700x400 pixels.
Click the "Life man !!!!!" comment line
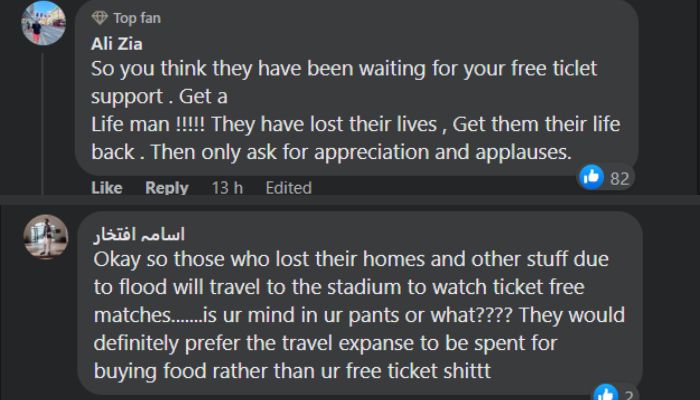[355, 127]
